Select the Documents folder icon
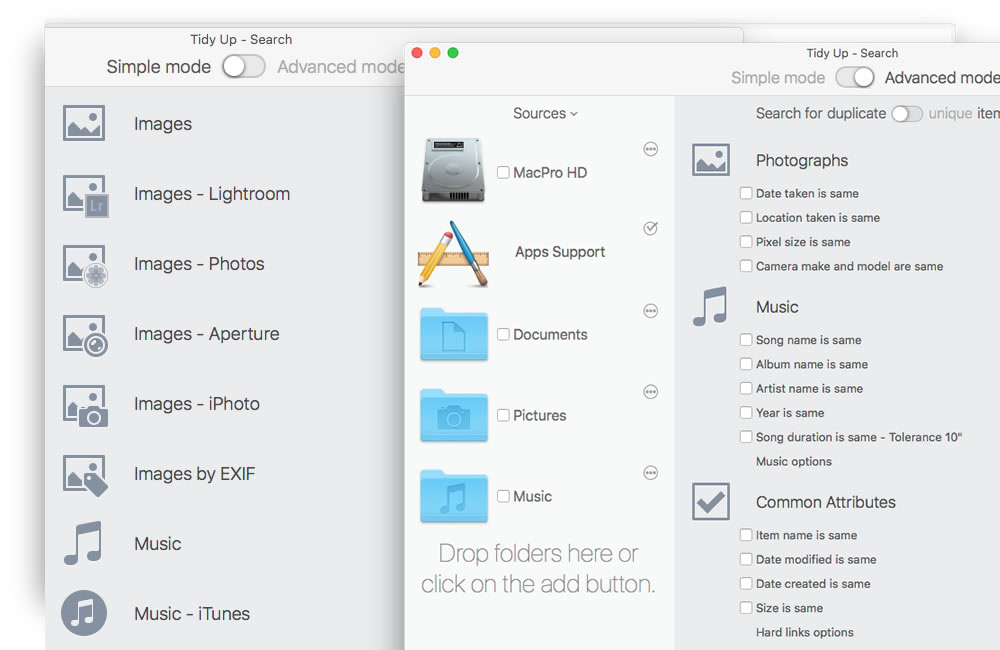1000x650 pixels. coord(453,334)
